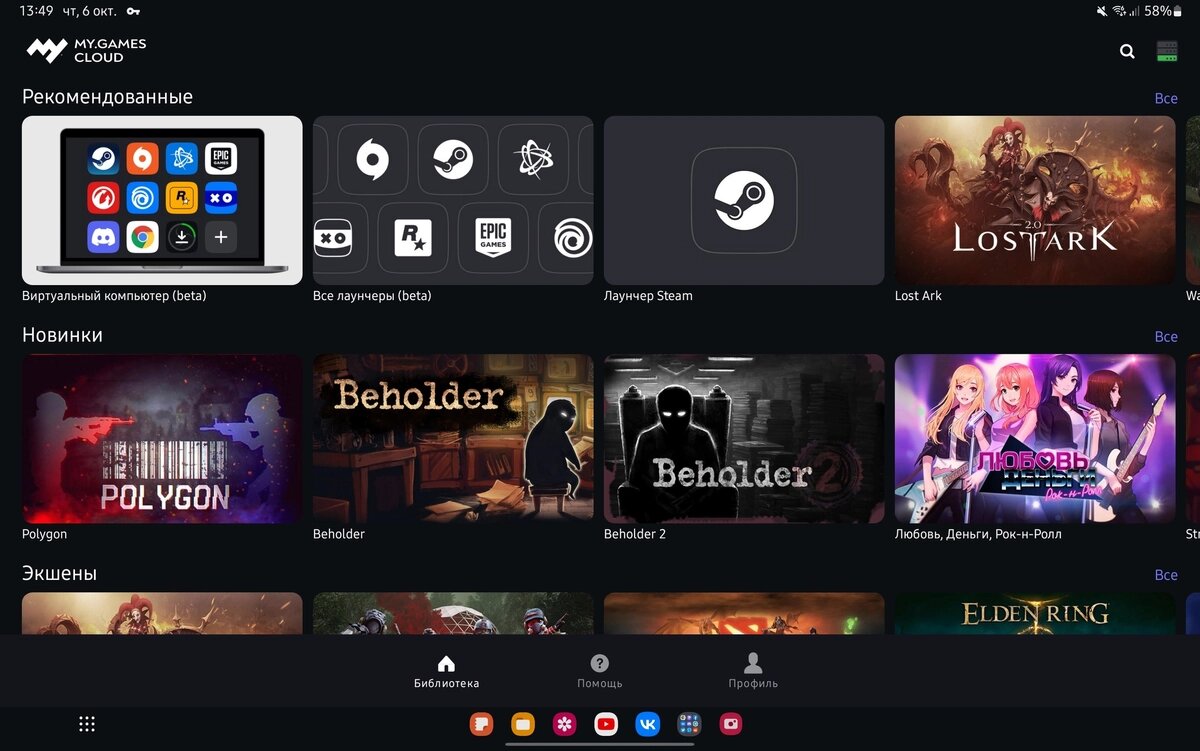Show all Новинки via Все link
The image size is (1200, 751).
[1166, 336]
